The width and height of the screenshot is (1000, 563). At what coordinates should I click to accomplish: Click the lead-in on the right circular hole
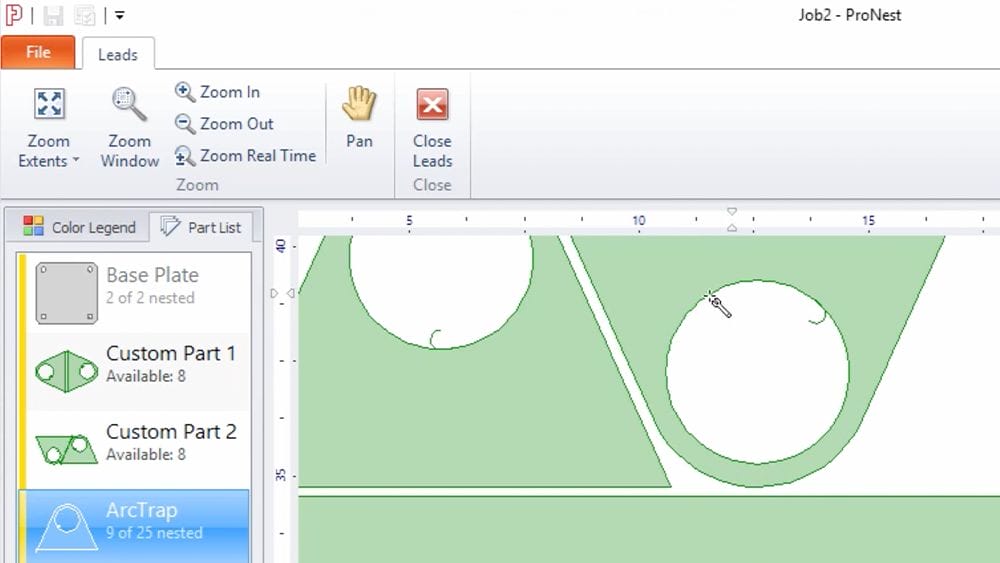coord(816,318)
